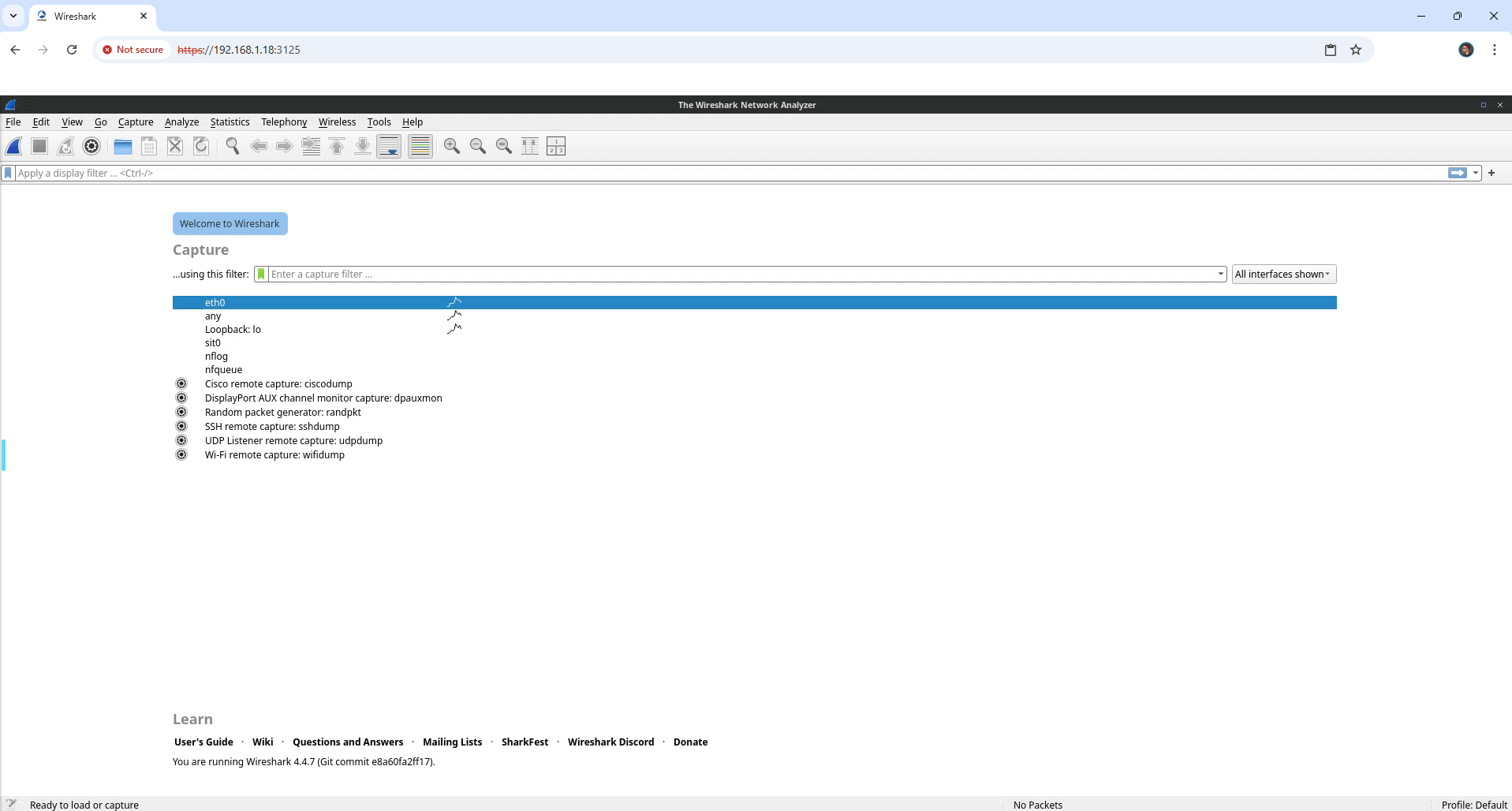The width and height of the screenshot is (1512, 811).
Task: Click the Reload capture file icon
Action: tap(201, 146)
